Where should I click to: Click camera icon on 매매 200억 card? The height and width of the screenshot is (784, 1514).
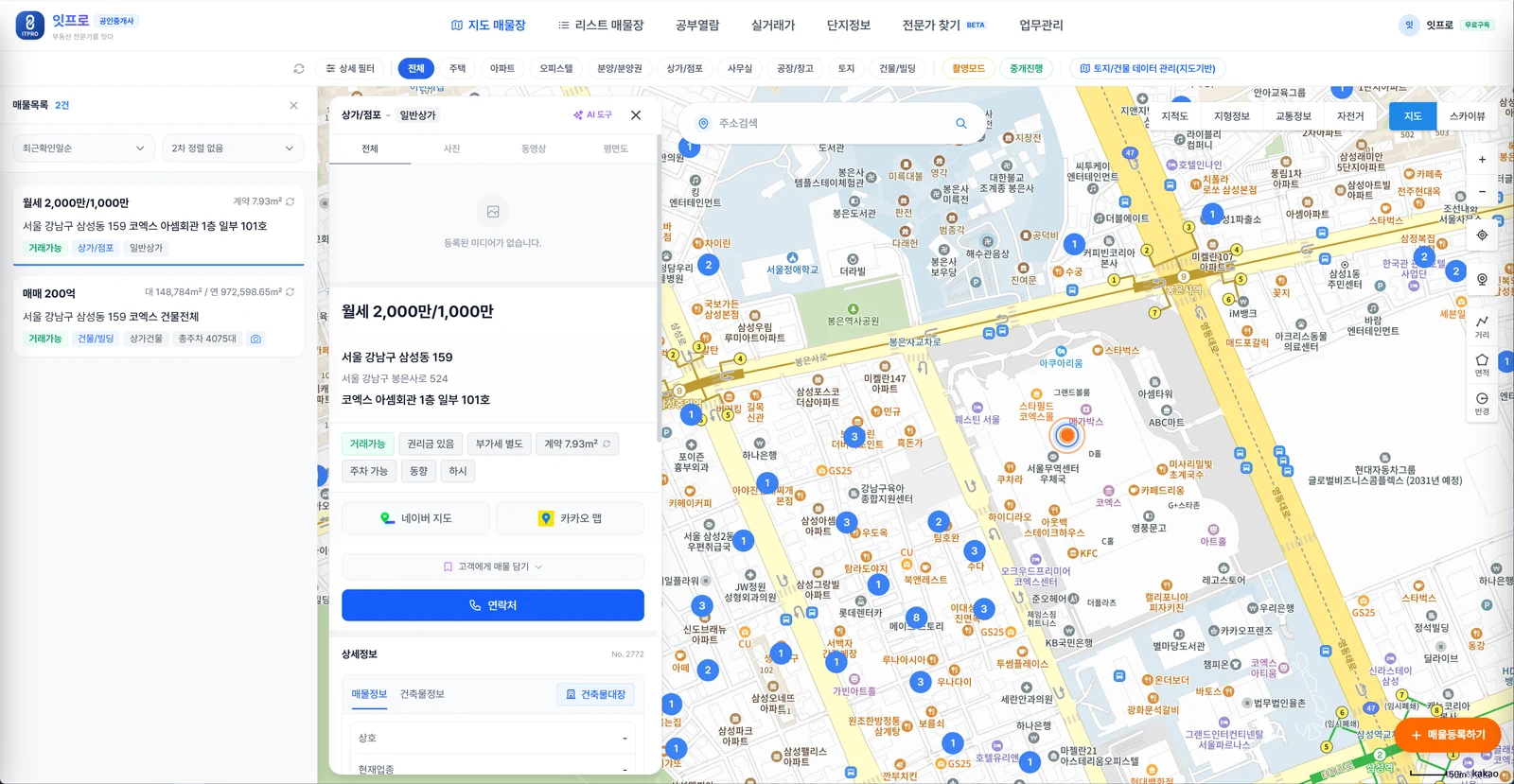tap(255, 339)
